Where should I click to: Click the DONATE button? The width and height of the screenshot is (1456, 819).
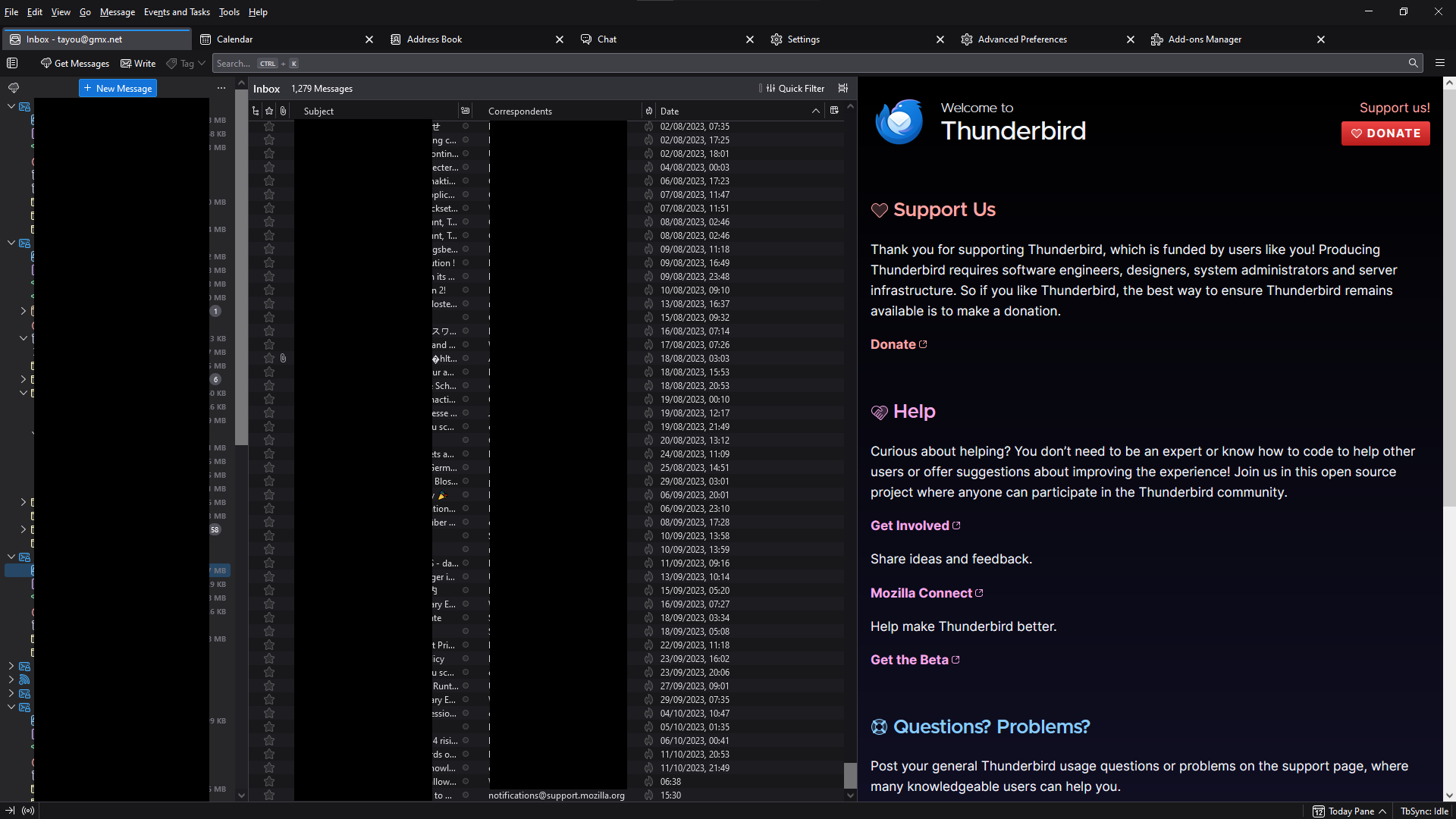[1385, 133]
